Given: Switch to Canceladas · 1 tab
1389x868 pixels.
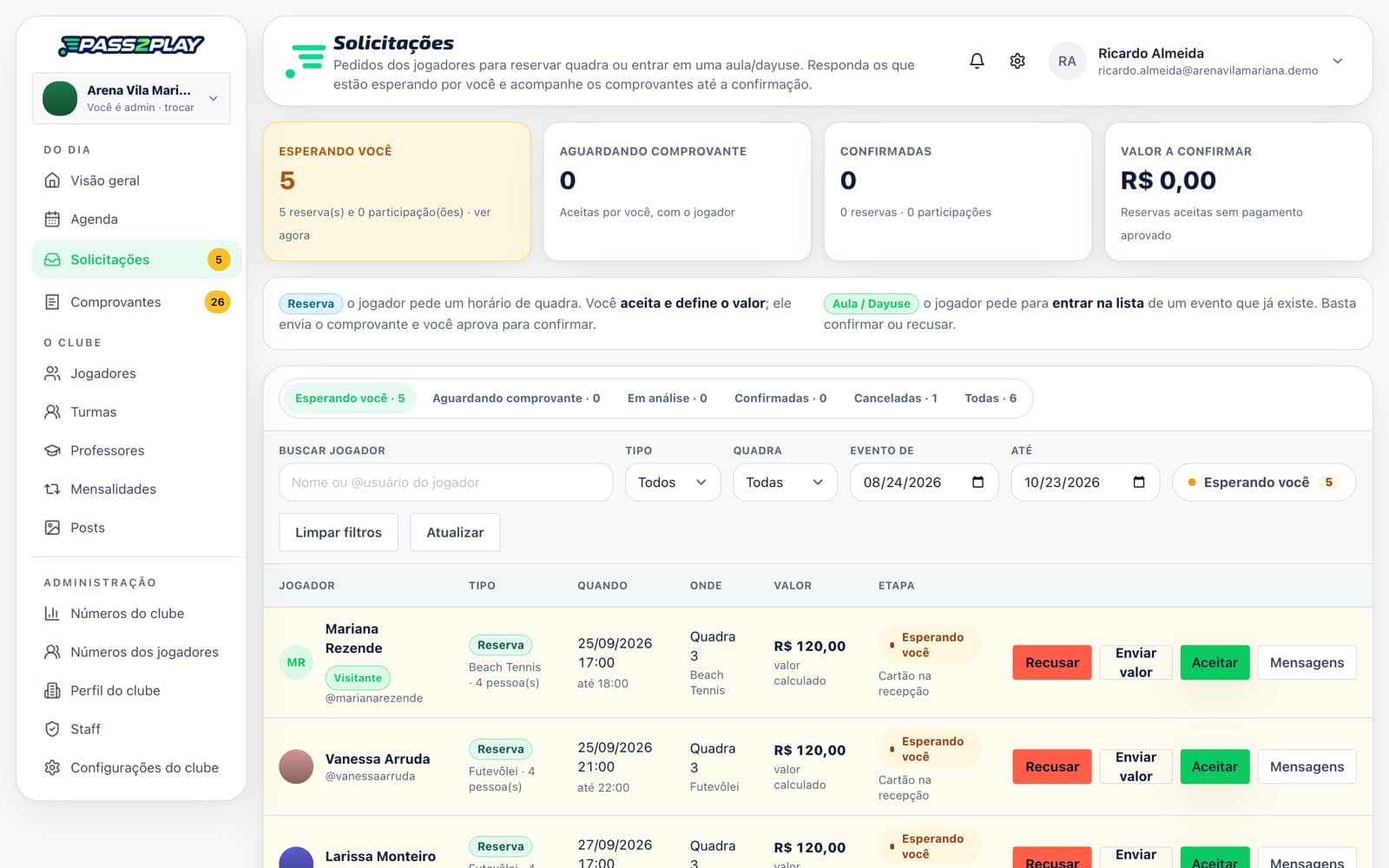Looking at the screenshot, I should point(895,398).
